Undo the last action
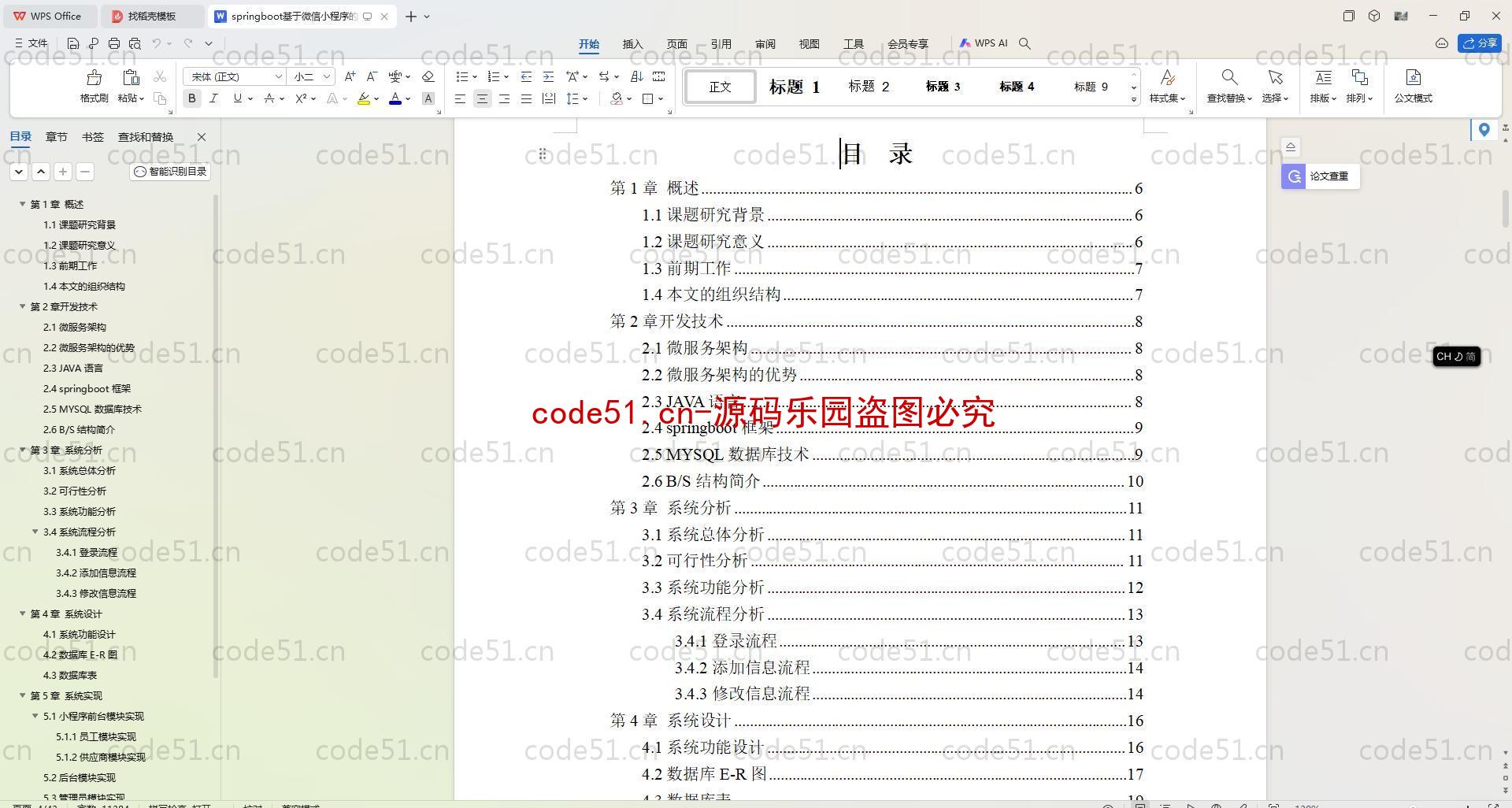1512x808 pixels. coord(157,43)
